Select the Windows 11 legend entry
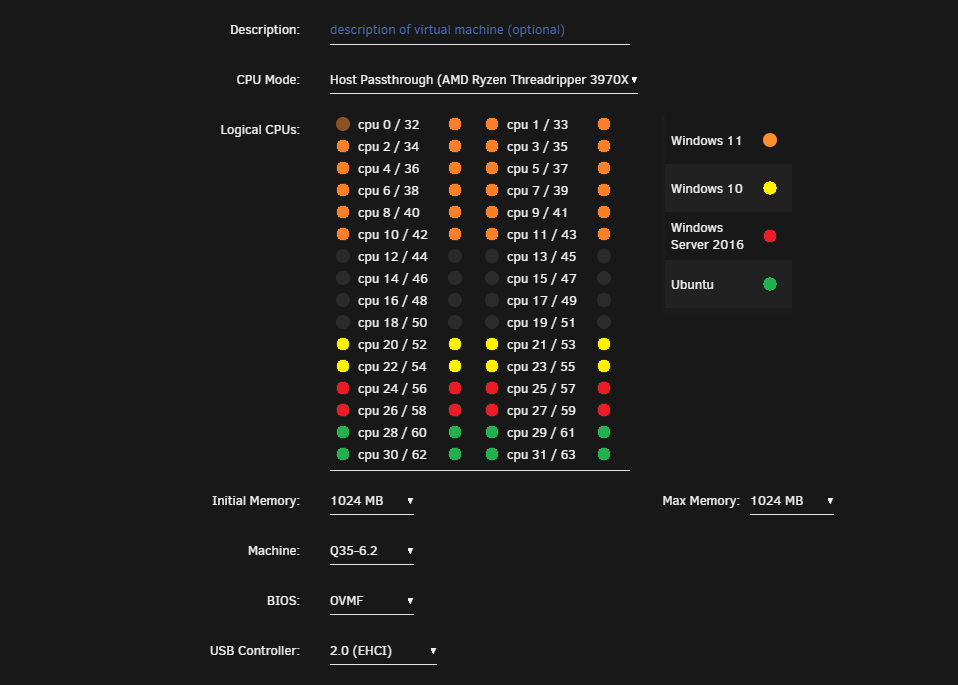 pyautogui.click(x=728, y=141)
